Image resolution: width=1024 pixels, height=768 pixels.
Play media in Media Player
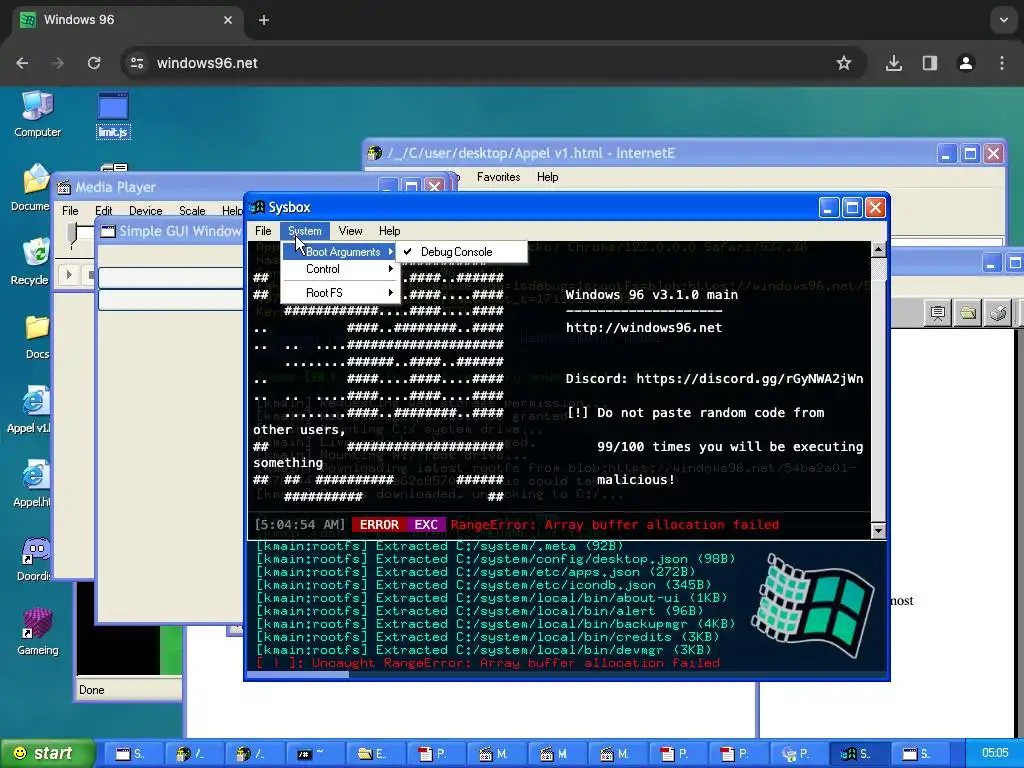point(69,275)
